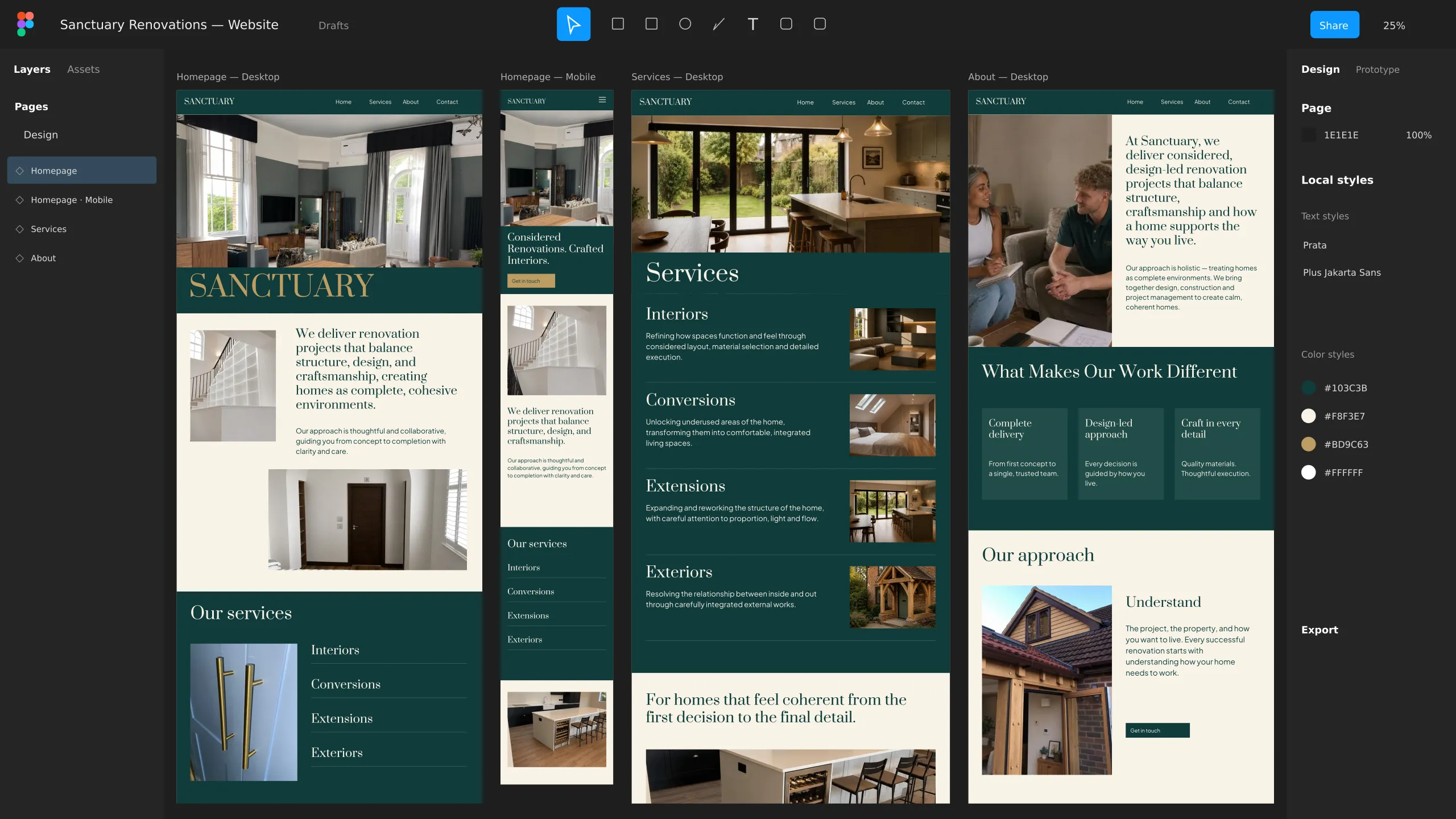Click the Drafts breadcrumb link

(333, 25)
